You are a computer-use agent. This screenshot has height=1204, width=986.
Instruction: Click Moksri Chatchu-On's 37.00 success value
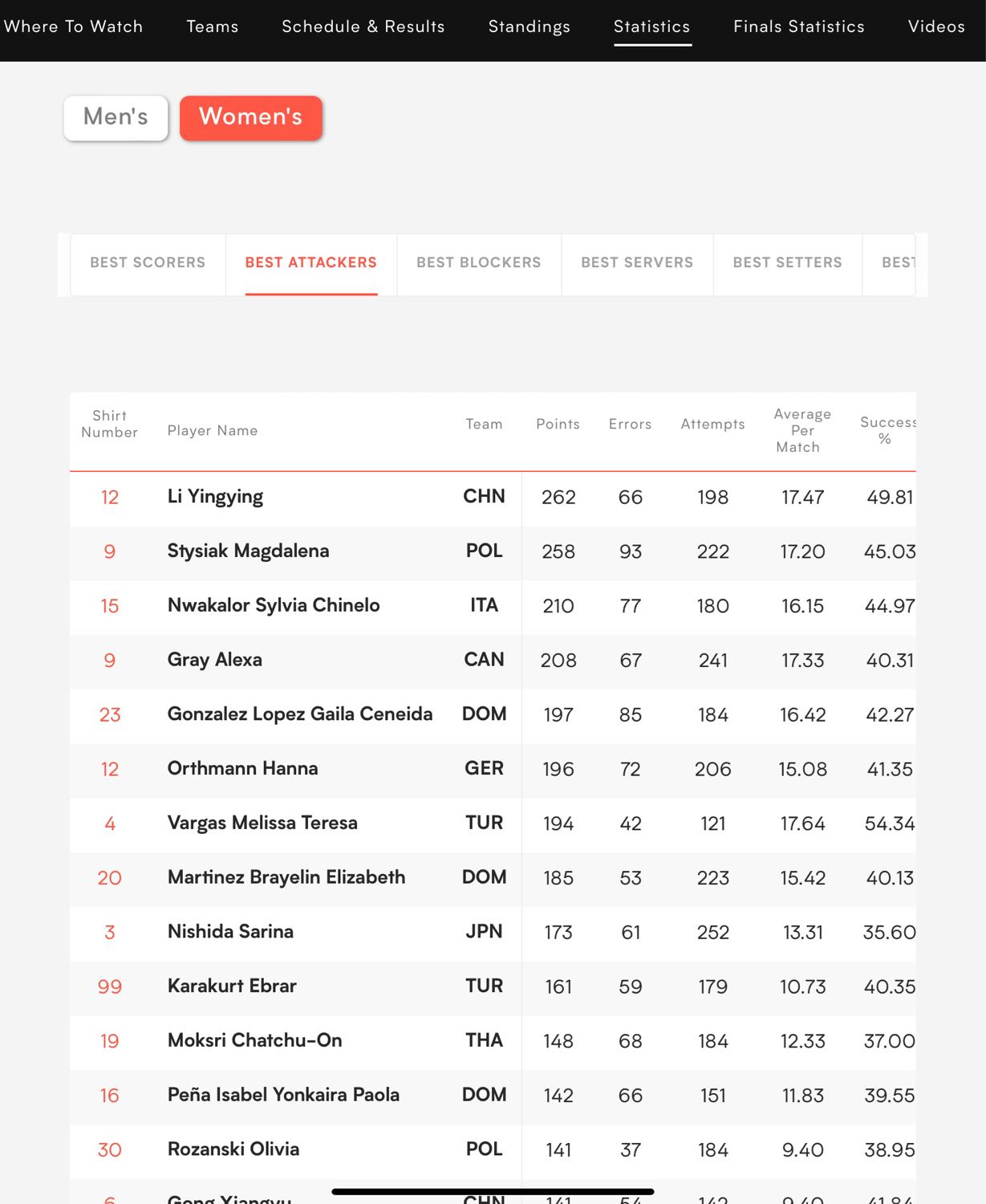890,1042
